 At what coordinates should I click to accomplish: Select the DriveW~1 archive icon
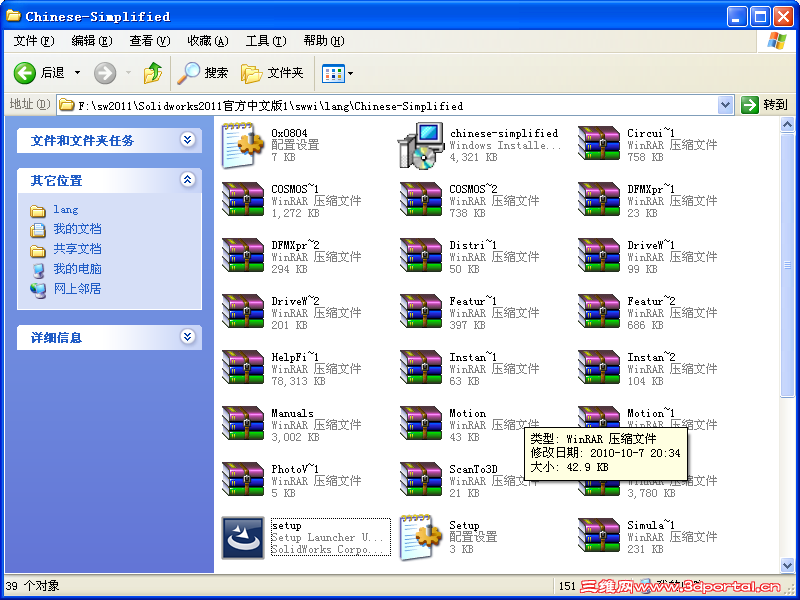pyautogui.click(x=599, y=256)
